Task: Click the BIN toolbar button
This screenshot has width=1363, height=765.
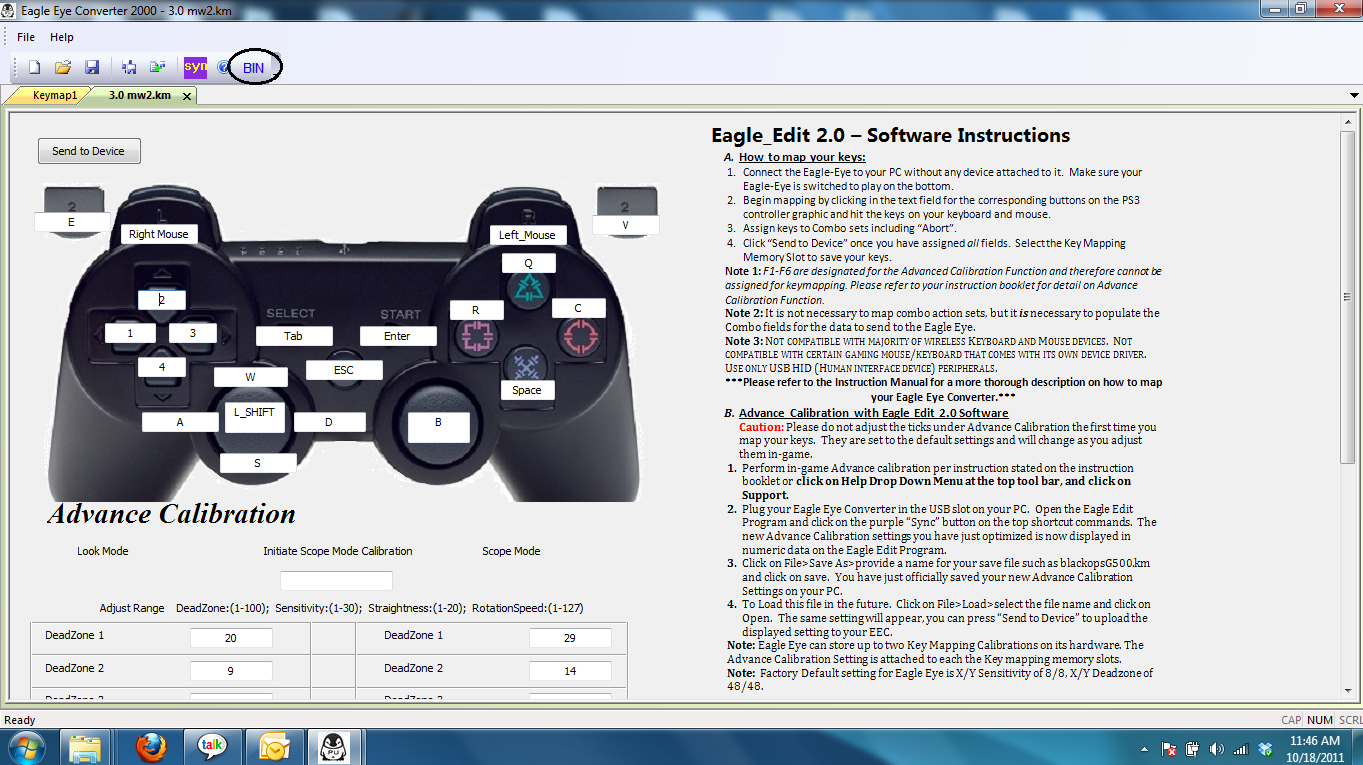Action: [254, 68]
